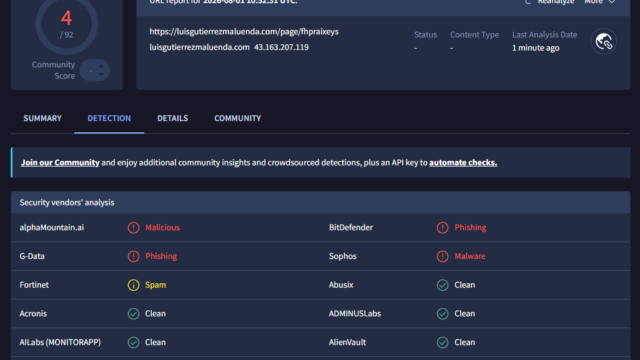Screen dimensions: 640x360
Task: Open the SUMMARY tab
Action: point(42,118)
